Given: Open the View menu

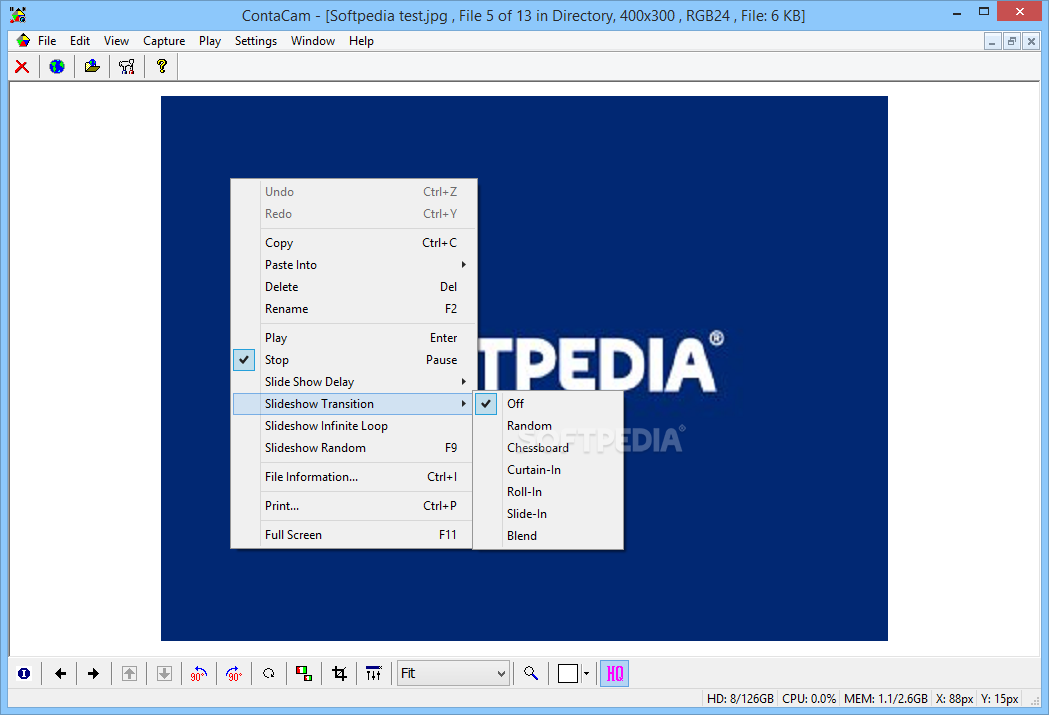Looking at the screenshot, I should [x=116, y=41].
